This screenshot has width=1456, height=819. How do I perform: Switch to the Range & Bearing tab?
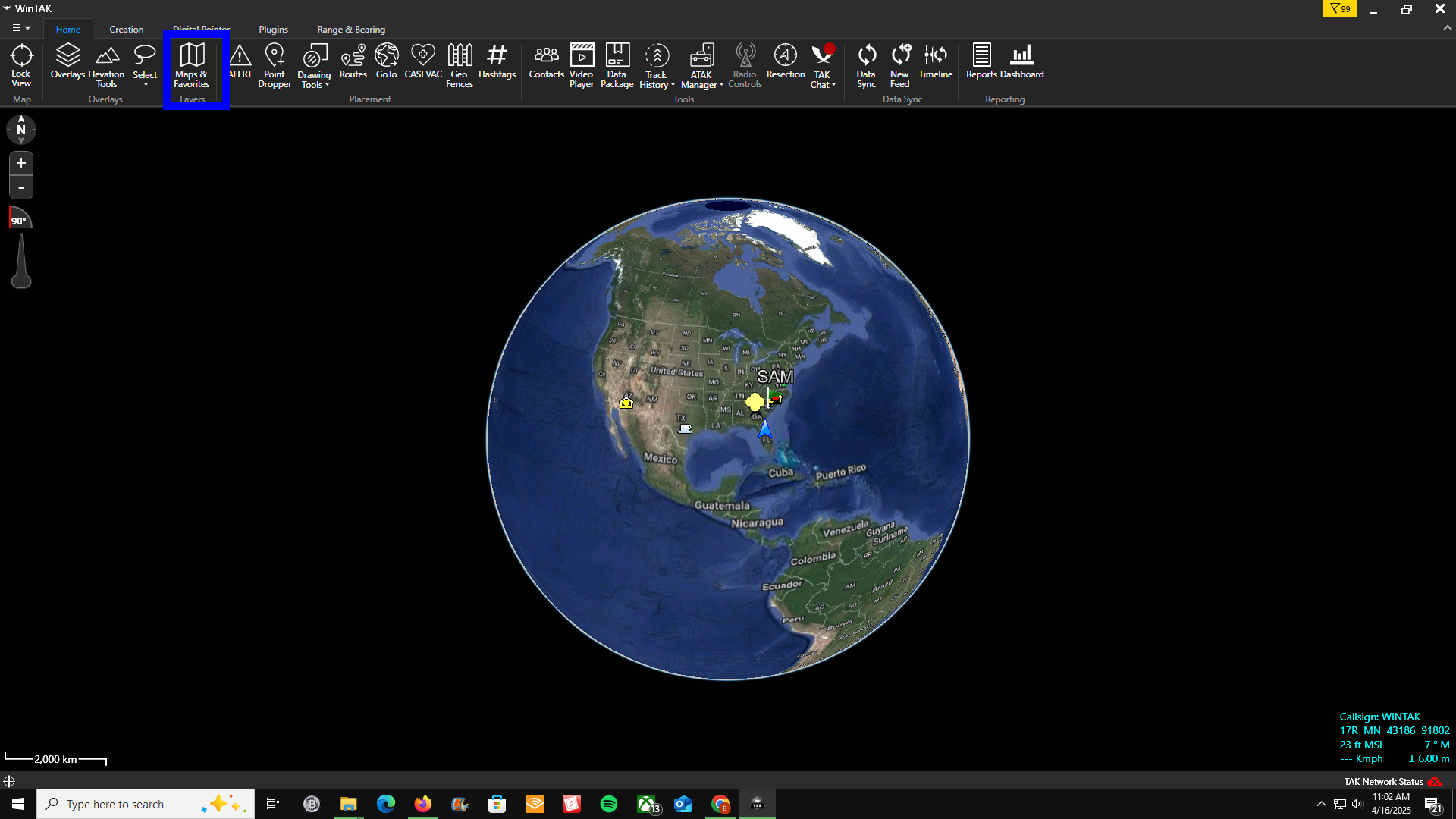coord(351,29)
